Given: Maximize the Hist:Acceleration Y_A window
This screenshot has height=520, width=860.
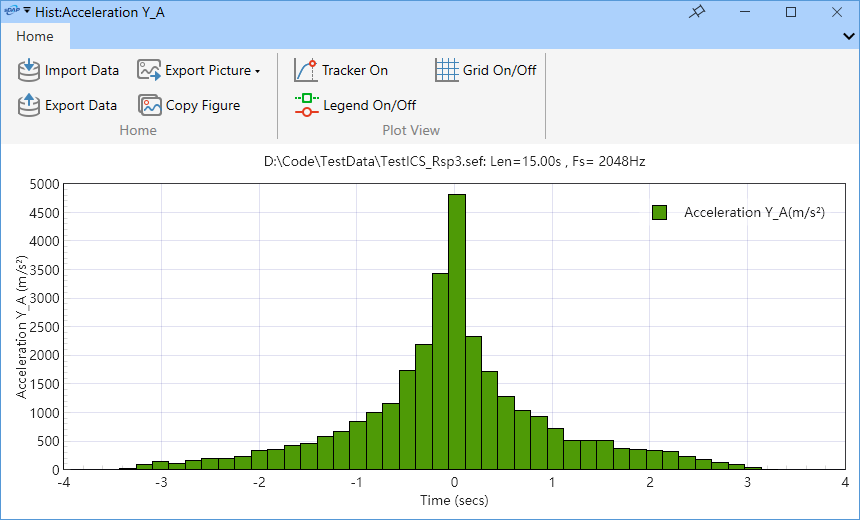Looking at the screenshot, I should click(x=791, y=12).
